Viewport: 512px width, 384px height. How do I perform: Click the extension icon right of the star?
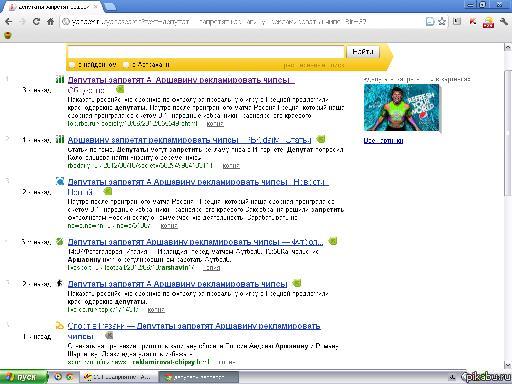point(457,21)
